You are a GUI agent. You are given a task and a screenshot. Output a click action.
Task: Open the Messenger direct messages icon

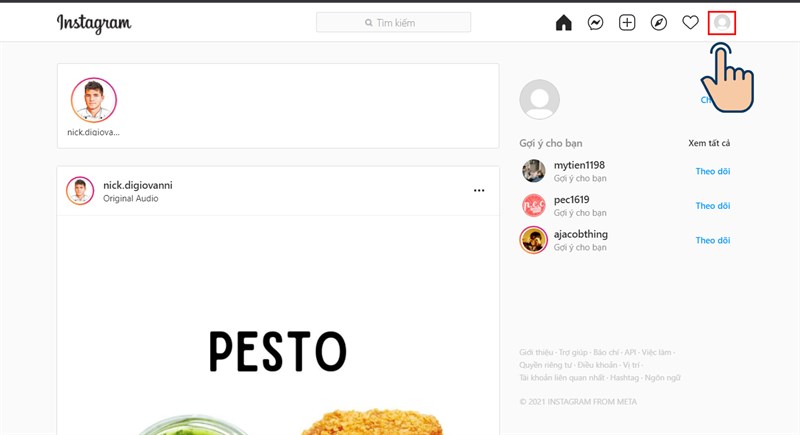coord(595,23)
